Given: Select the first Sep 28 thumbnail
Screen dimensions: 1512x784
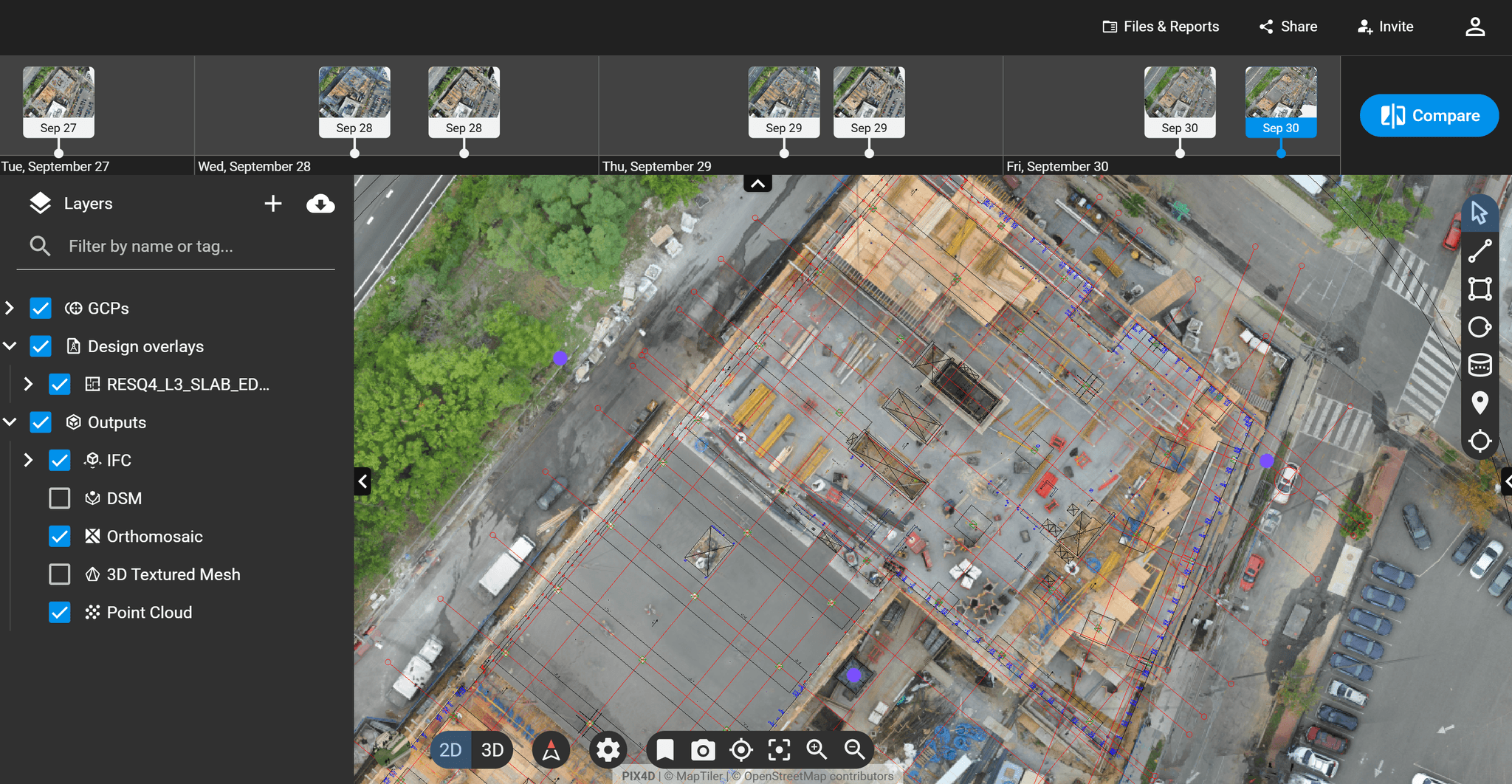Looking at the screenshot, I should [354, 102].
